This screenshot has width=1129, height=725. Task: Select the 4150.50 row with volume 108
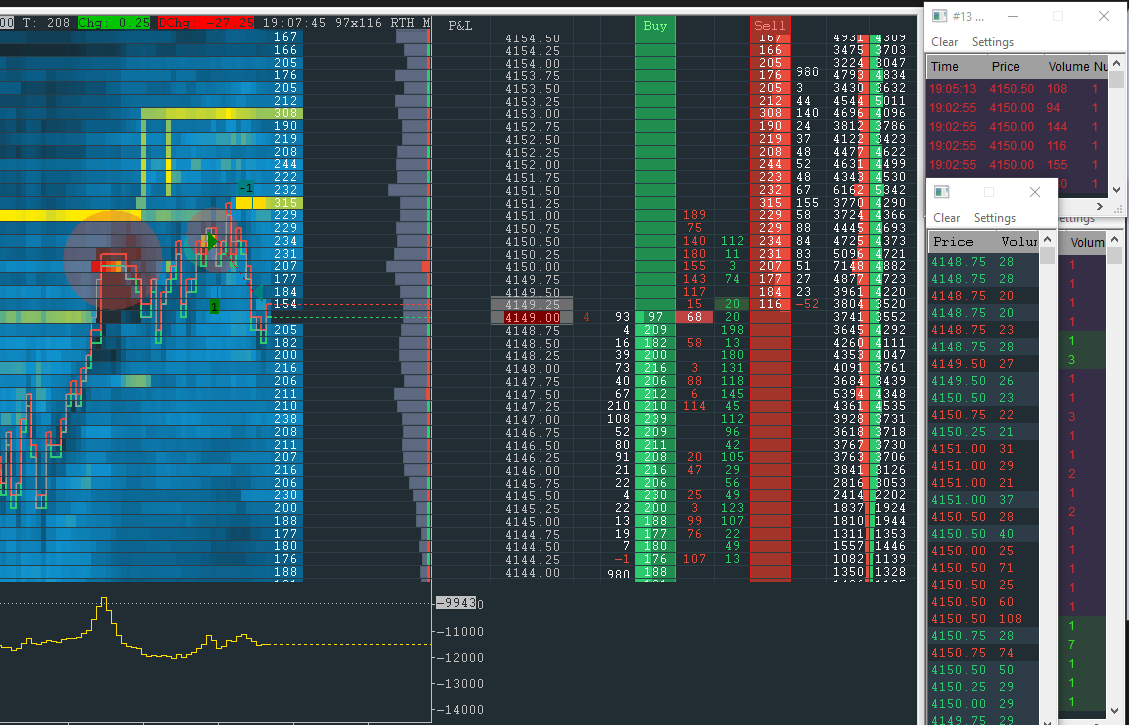coord(984,618)
